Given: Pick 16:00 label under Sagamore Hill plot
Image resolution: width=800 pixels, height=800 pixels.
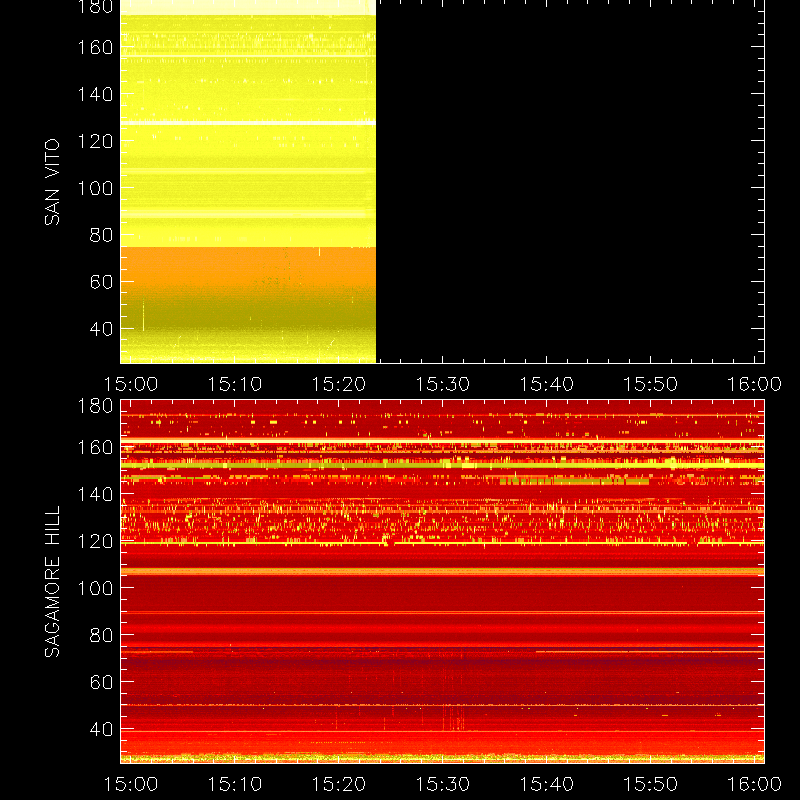Looking at the screenshot, I should (x=755, y=784).
